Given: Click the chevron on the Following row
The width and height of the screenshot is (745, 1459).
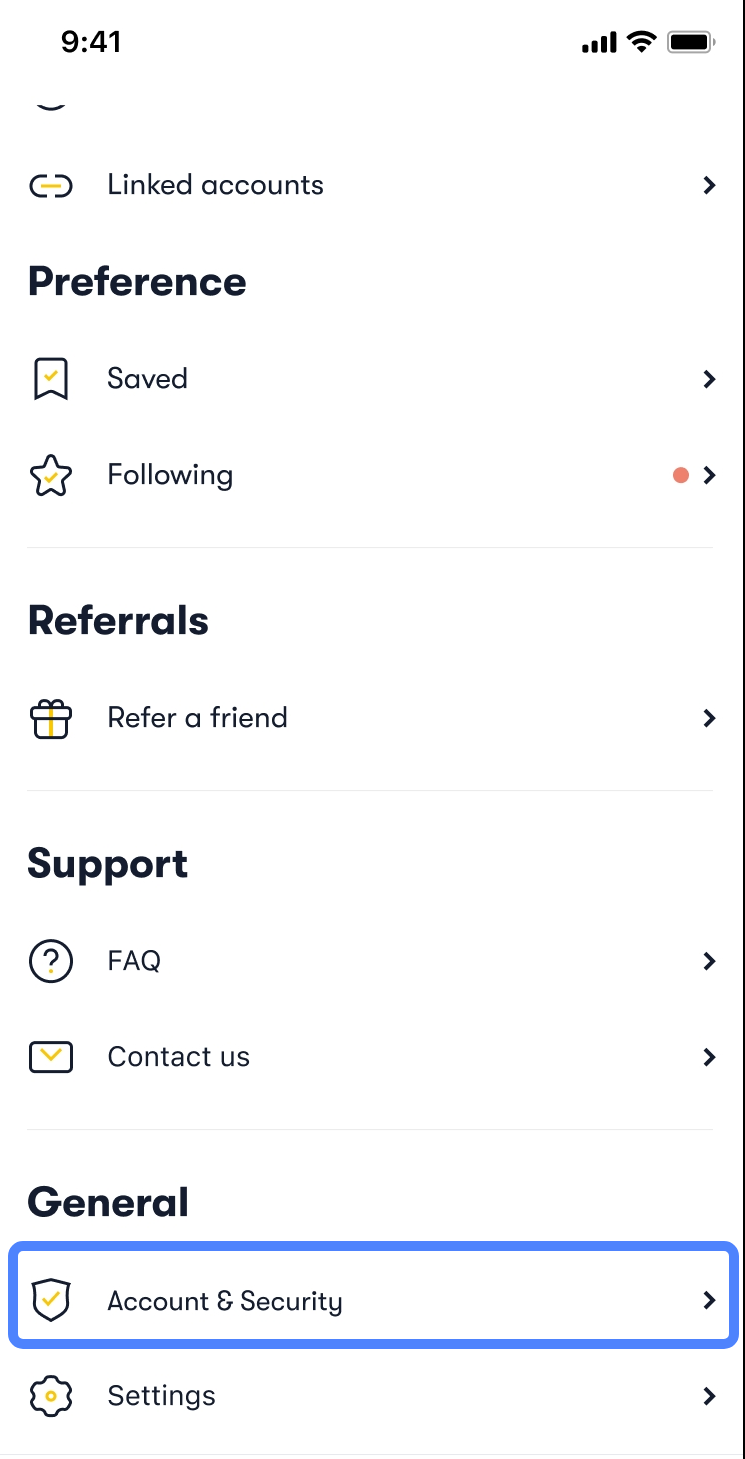Looking at the screenshot, I should pos(709,475).
